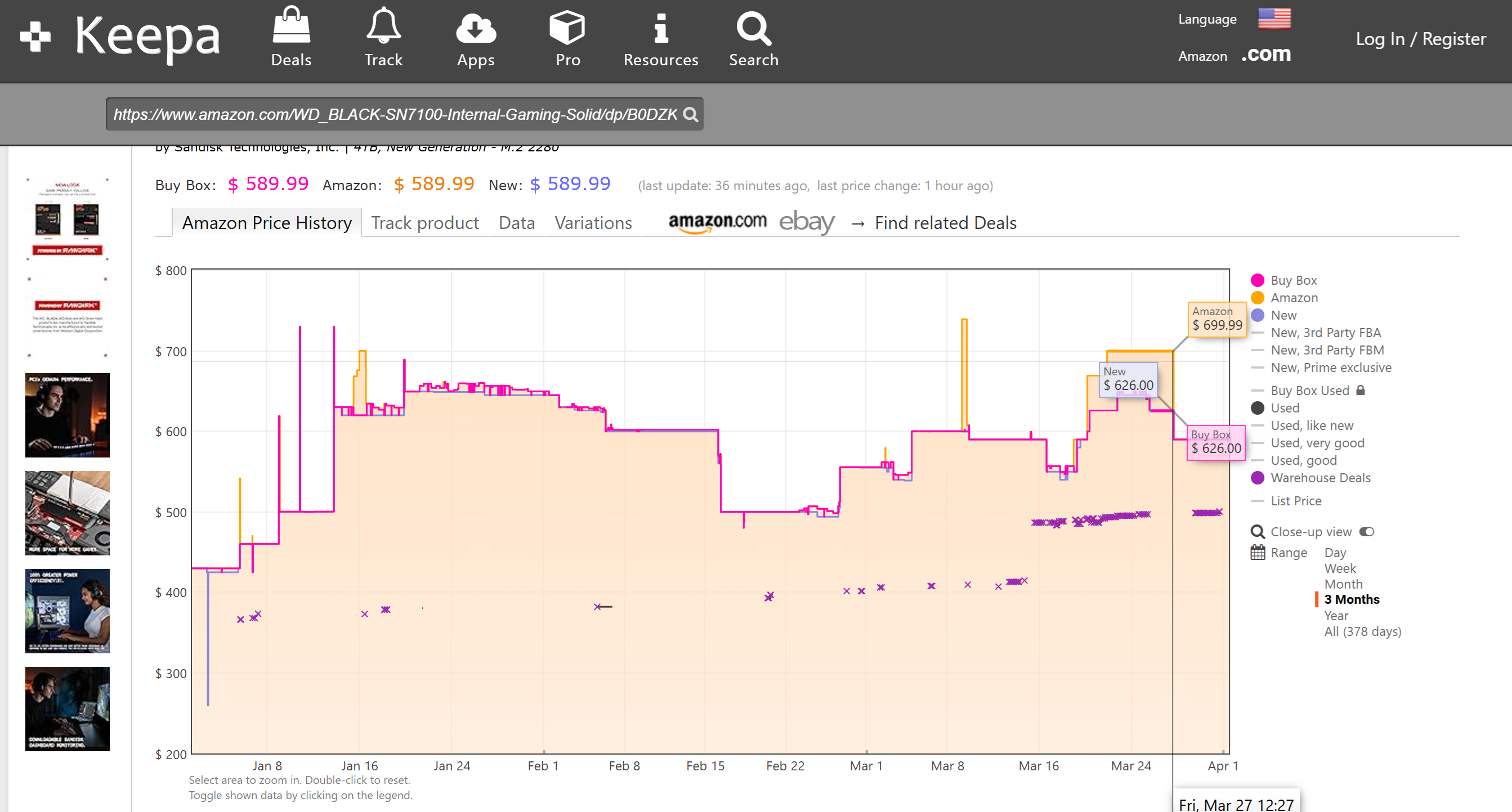Open the Deals section in Keepa

[x=290, y=35]
